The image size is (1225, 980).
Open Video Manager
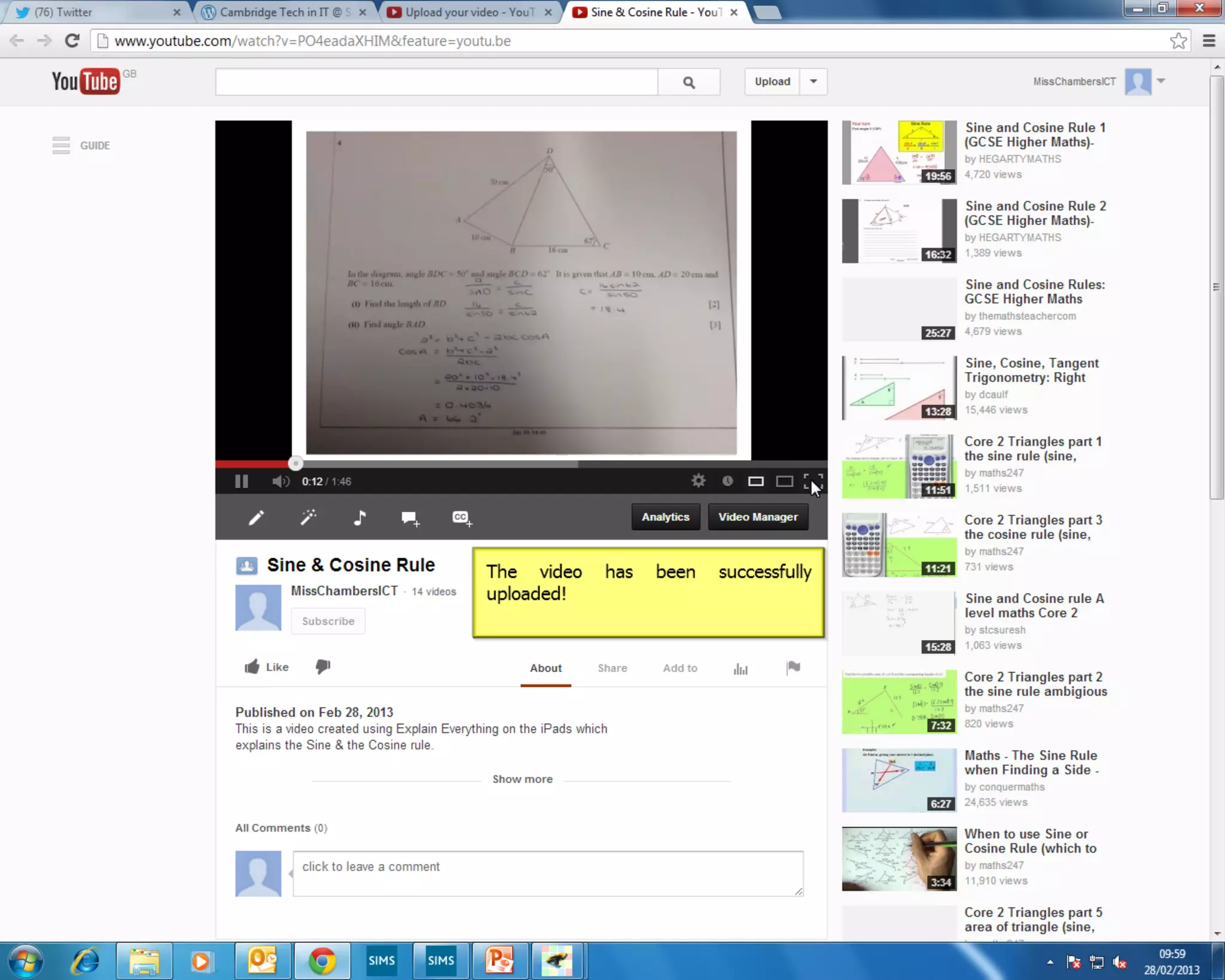758,517
